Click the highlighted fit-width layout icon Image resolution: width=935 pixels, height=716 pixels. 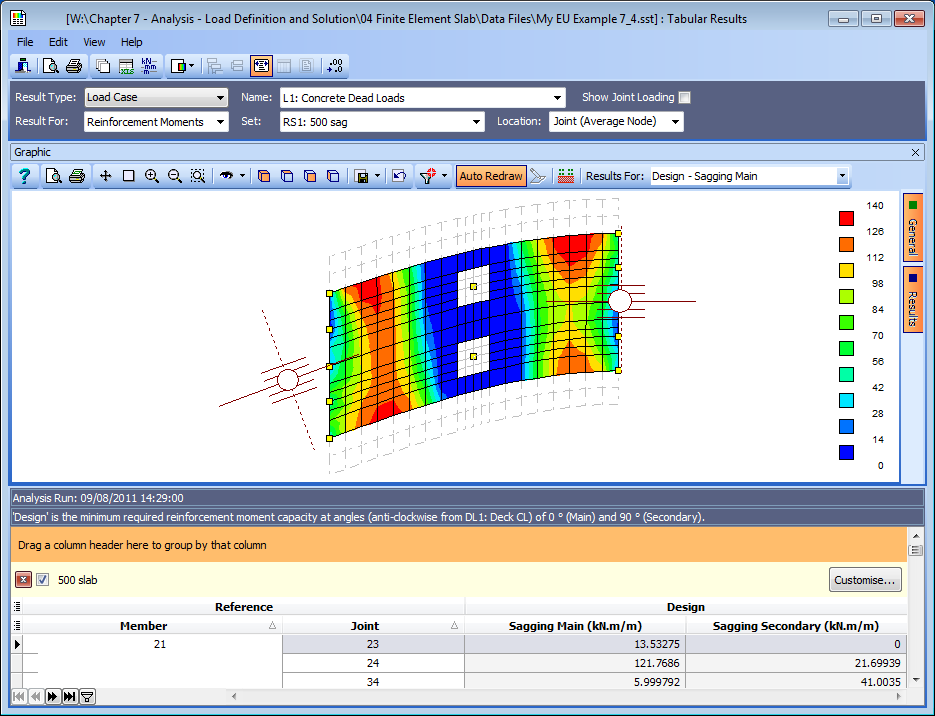click(261, 66)
